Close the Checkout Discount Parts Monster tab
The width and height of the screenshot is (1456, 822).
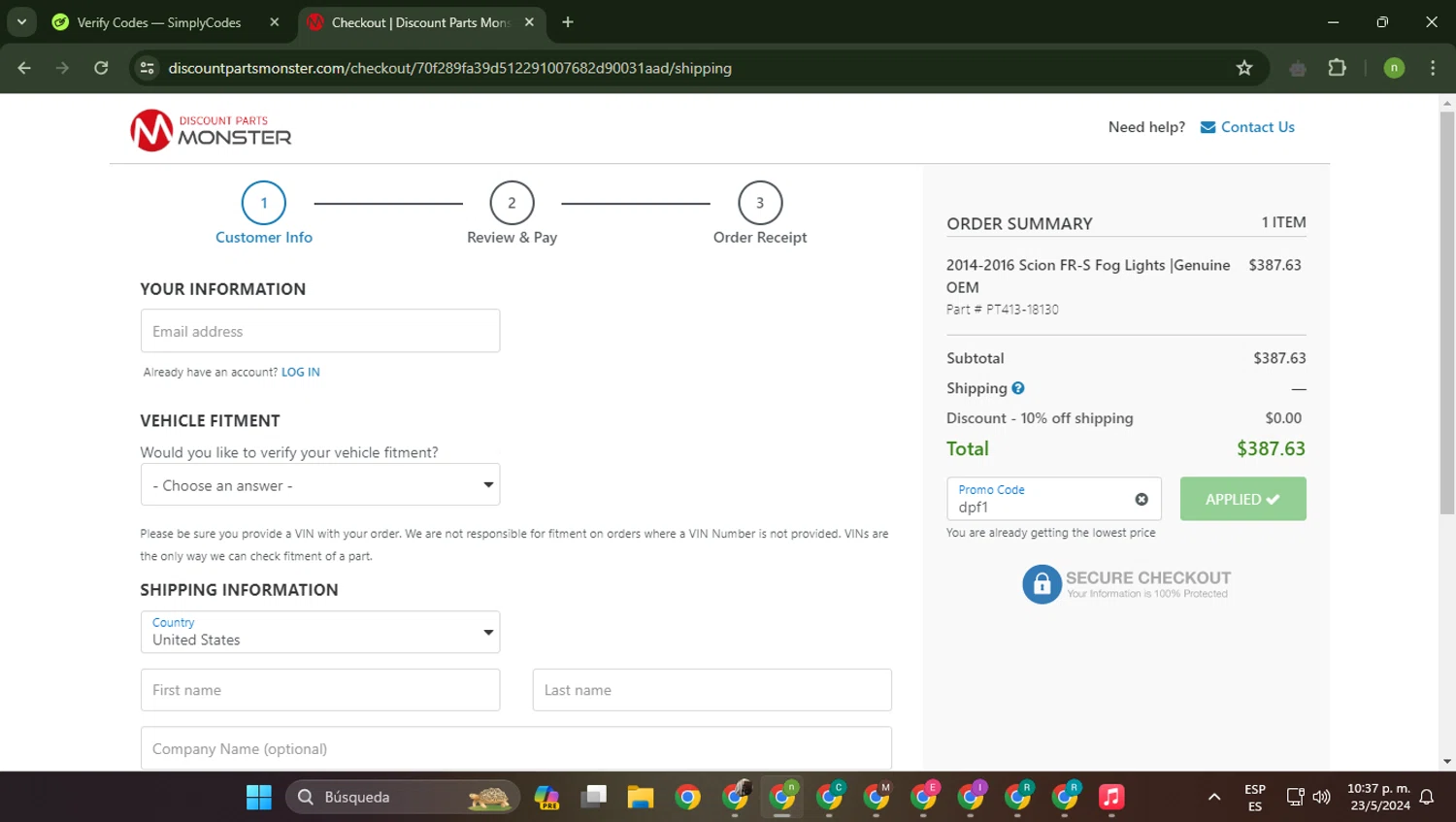[529, 22]
